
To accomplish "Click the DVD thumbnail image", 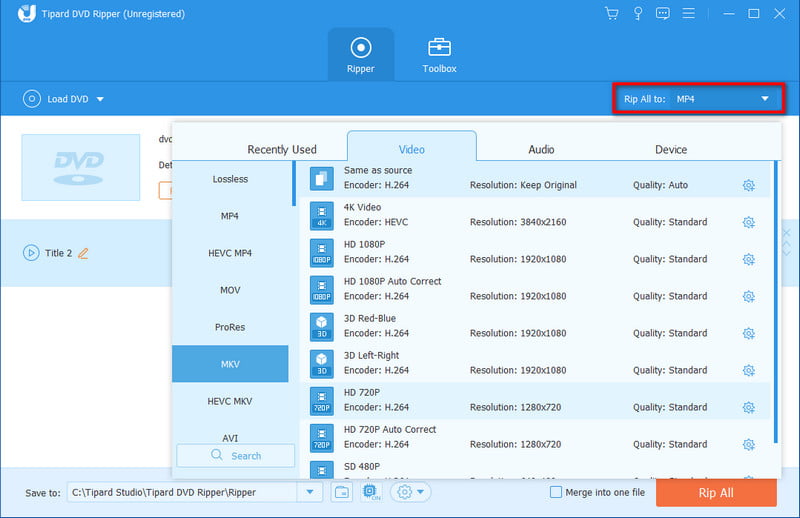I will (x=81, y=167).
